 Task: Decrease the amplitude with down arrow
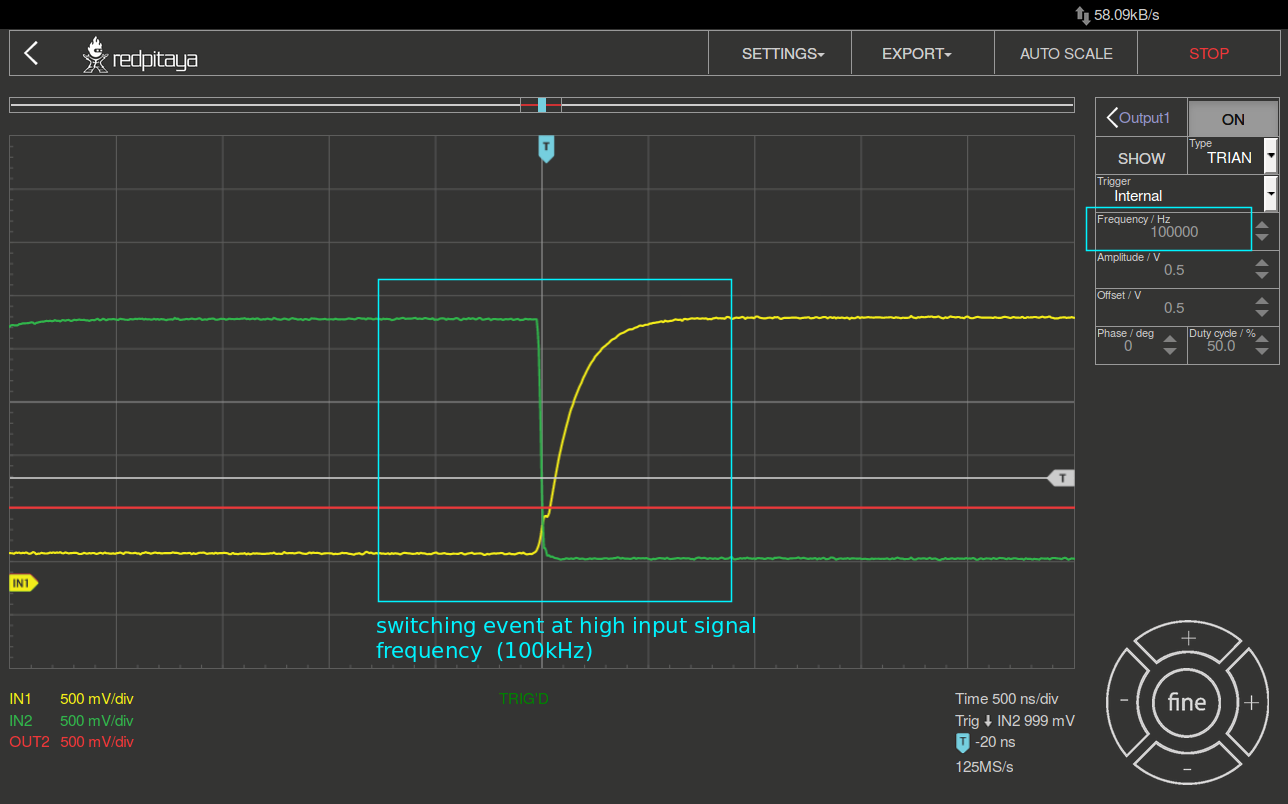tap(1262, 276)
